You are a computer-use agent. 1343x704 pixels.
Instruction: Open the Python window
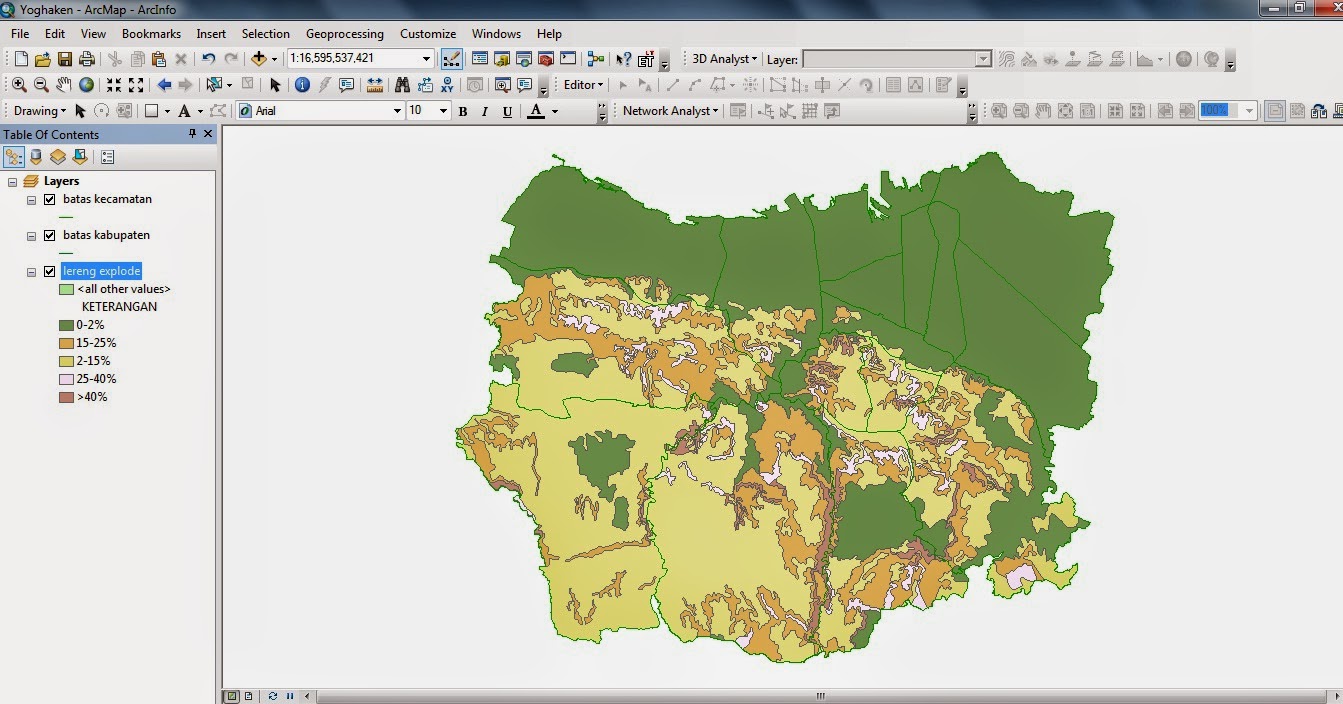pos(568,59)
